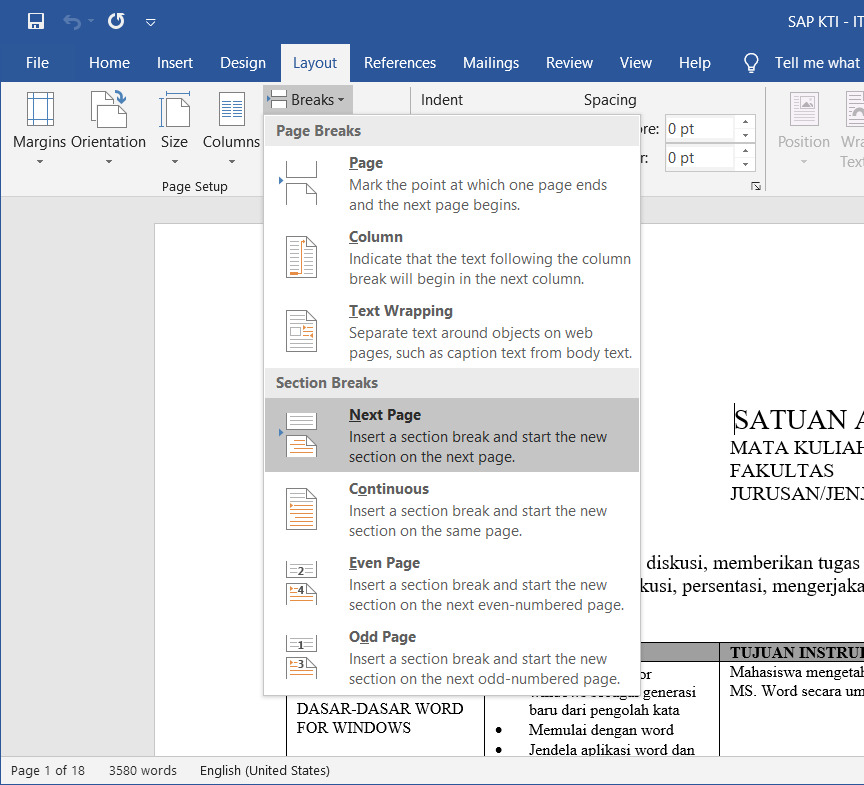Click the Save icon
Screen dimensions: 864x785
tap(36, 21)
